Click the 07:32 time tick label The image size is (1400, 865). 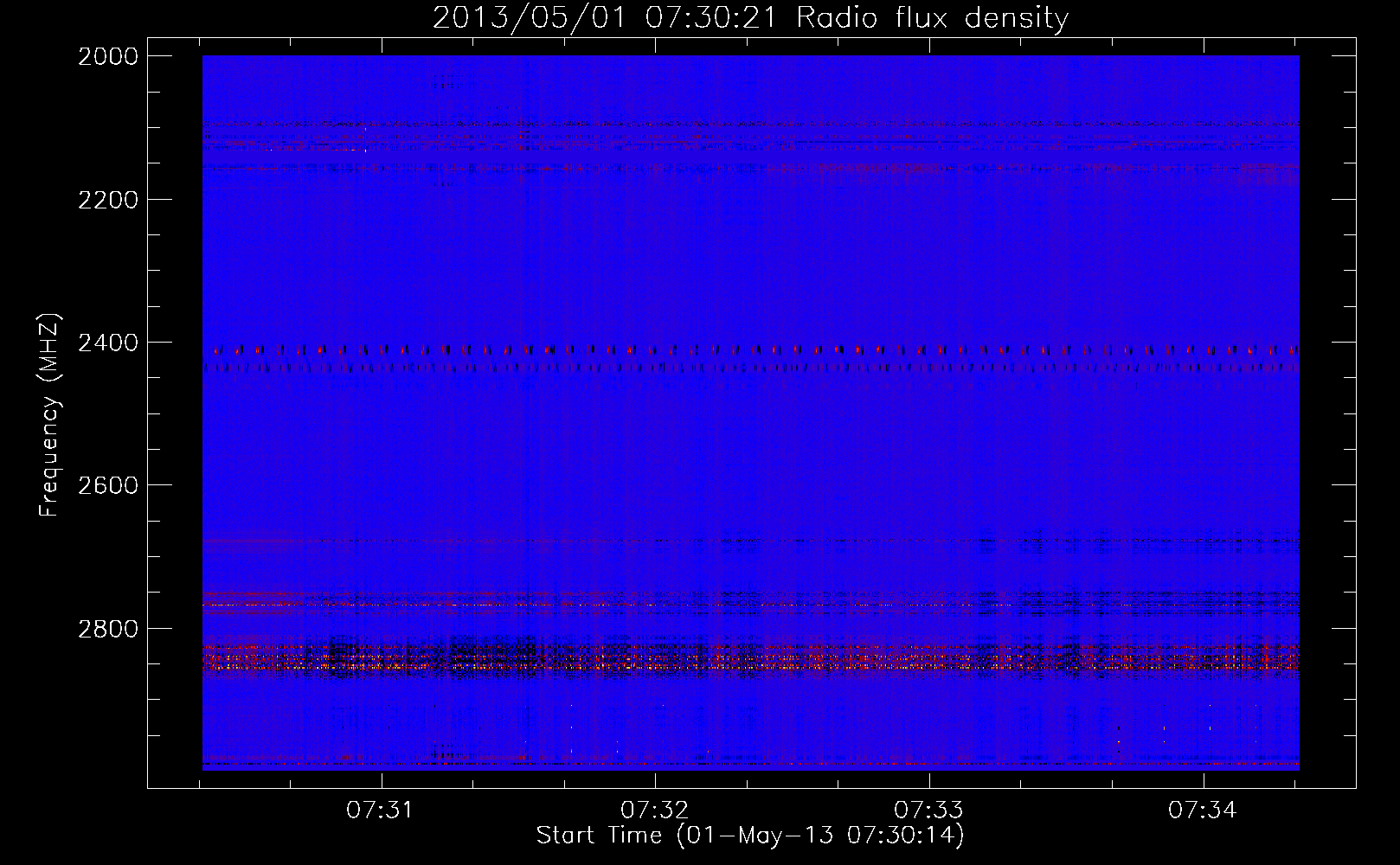(x=653, y=811)
